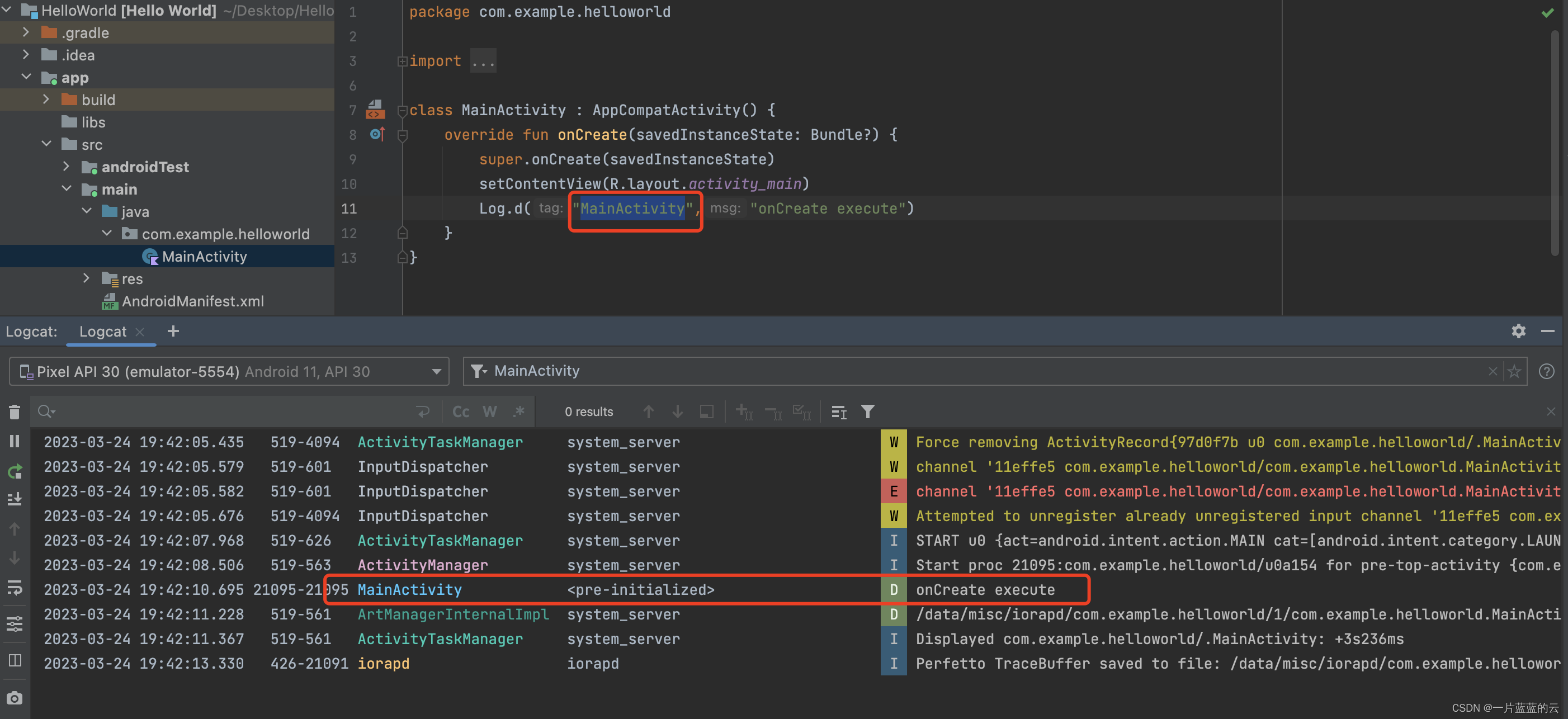Expand the res folder

point(87,278)
